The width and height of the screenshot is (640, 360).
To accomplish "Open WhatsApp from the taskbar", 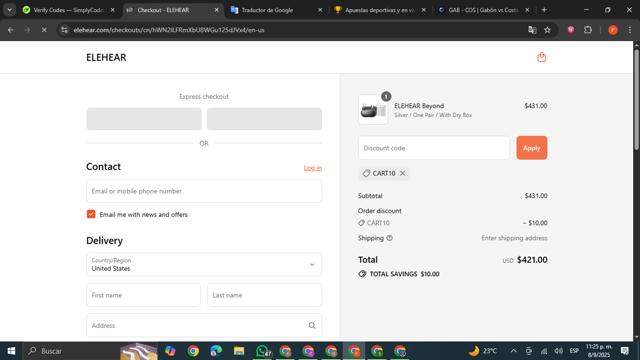I will click(x=263, y=351).
